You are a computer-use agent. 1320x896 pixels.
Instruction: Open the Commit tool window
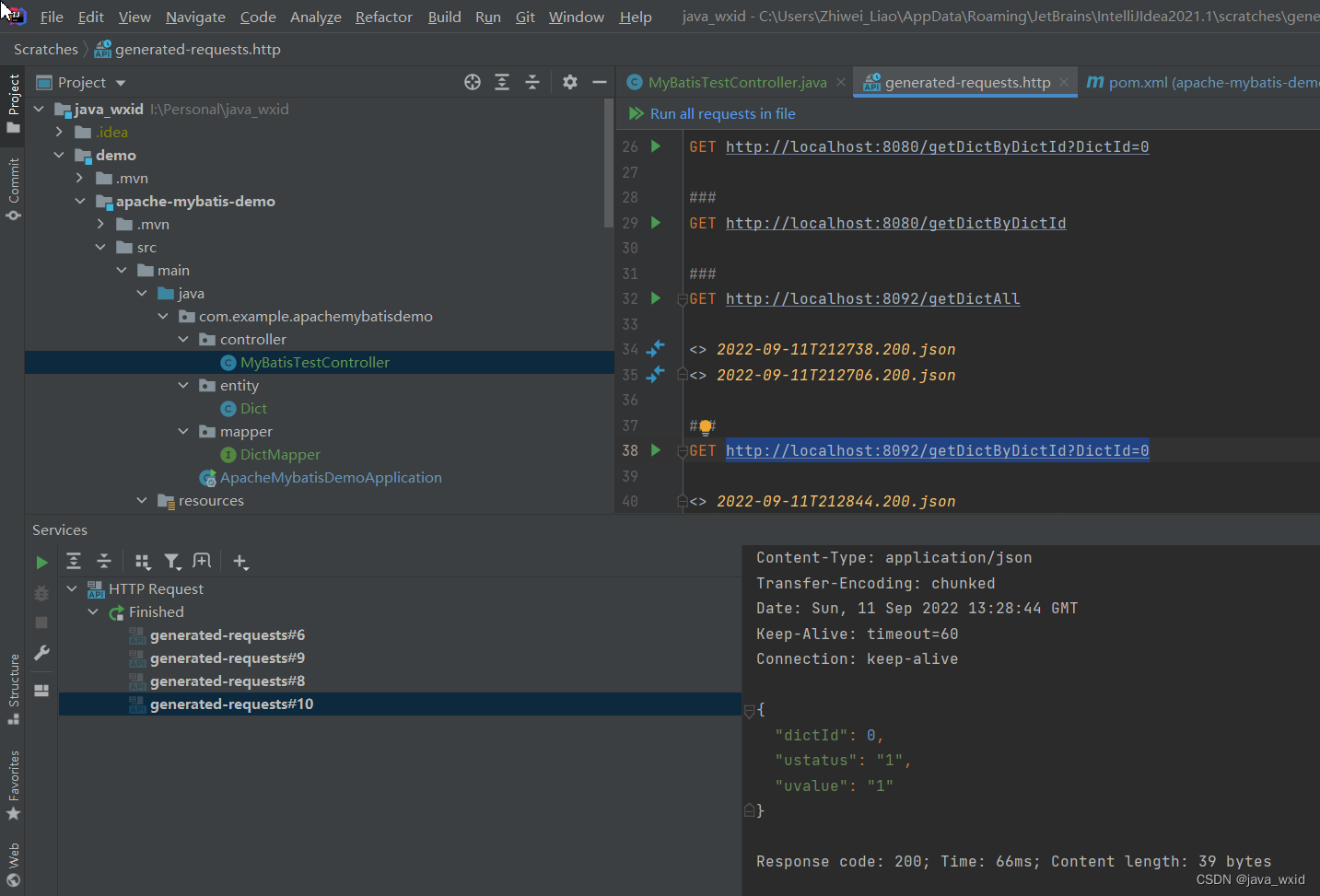(13, 189)
